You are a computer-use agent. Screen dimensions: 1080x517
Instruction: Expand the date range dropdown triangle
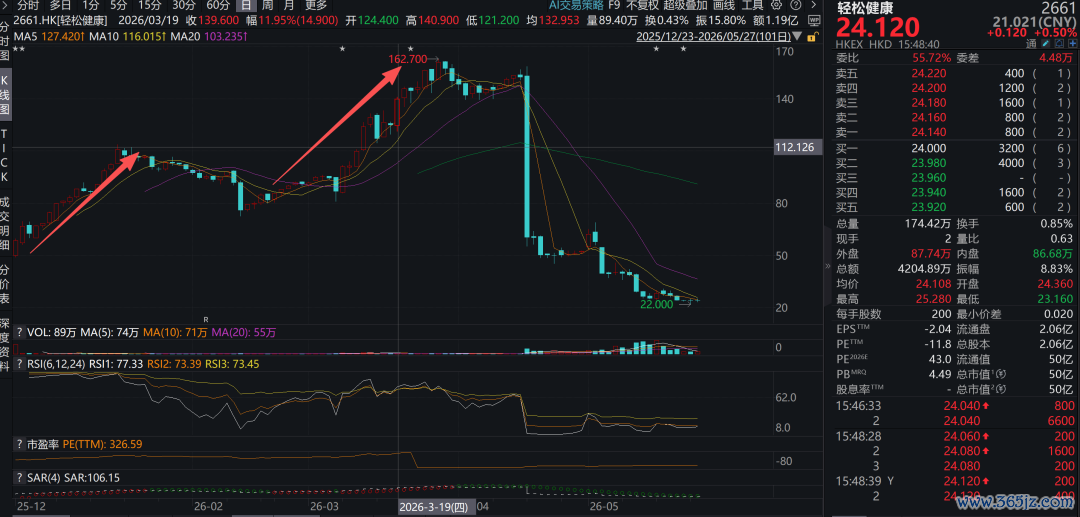[797, 36]
